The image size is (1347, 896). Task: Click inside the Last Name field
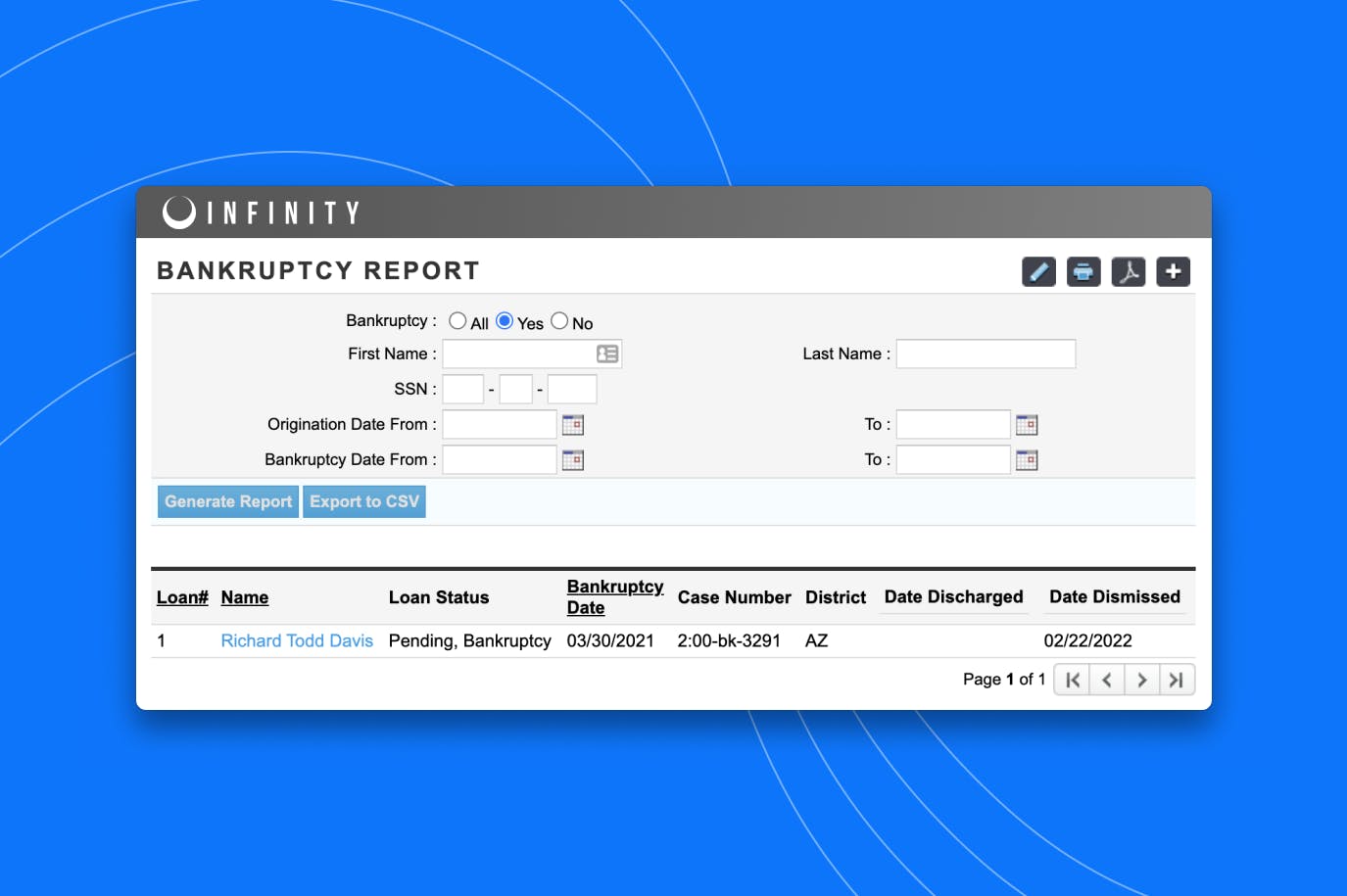point(985,354)
